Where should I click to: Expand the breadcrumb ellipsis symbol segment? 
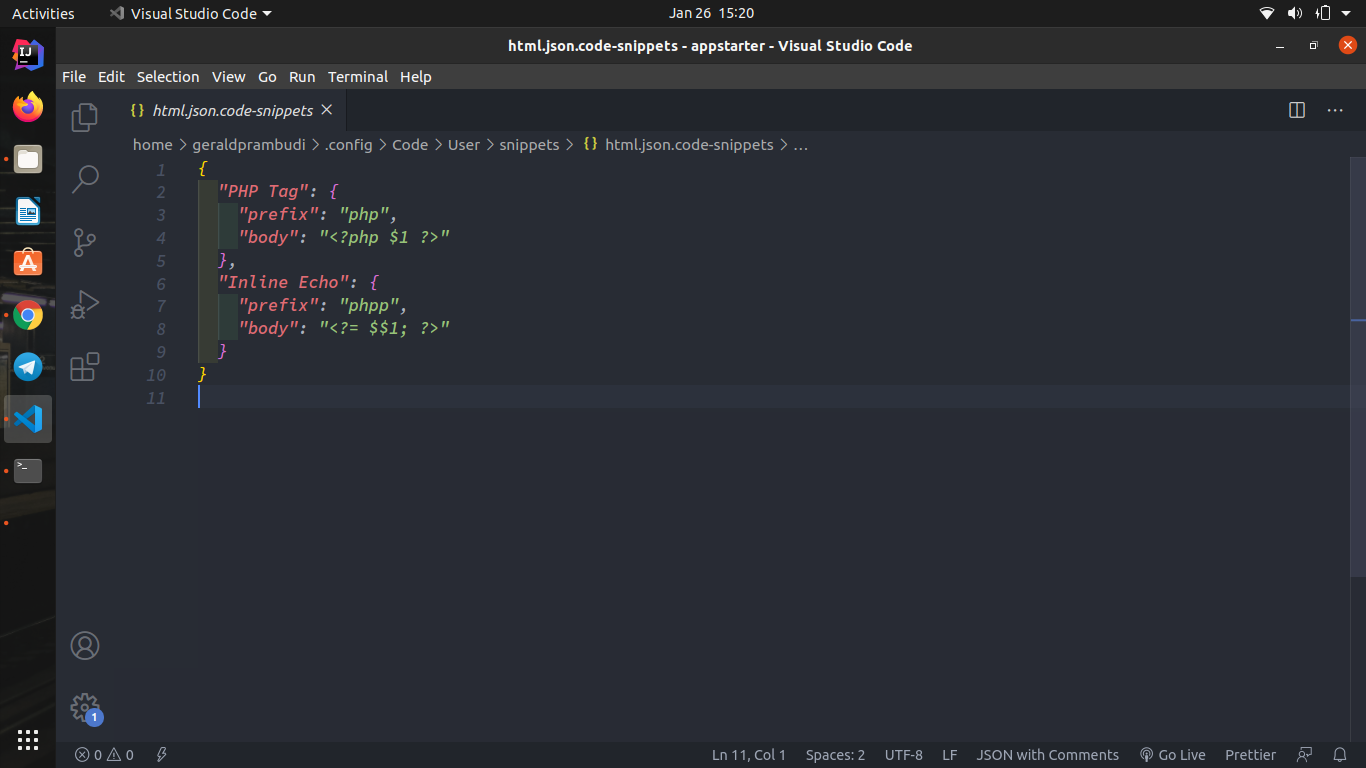800,145
